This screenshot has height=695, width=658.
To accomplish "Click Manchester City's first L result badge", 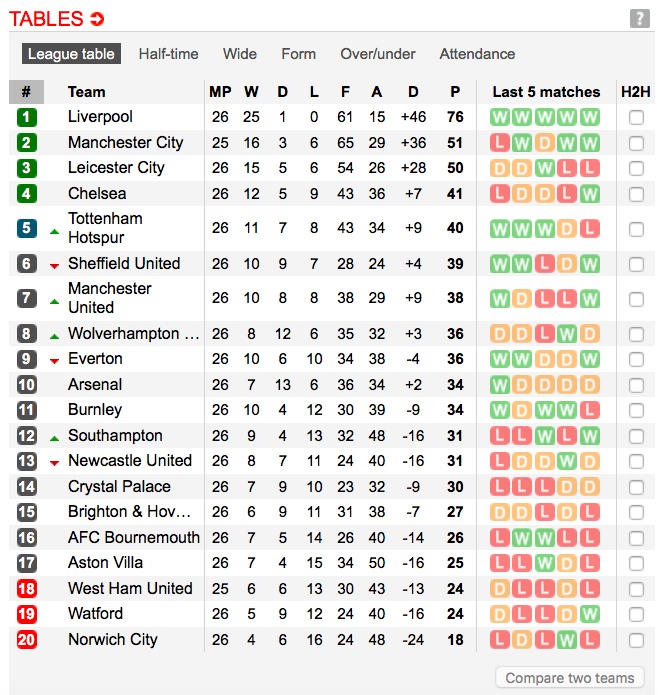I will (x=499, y=143).
